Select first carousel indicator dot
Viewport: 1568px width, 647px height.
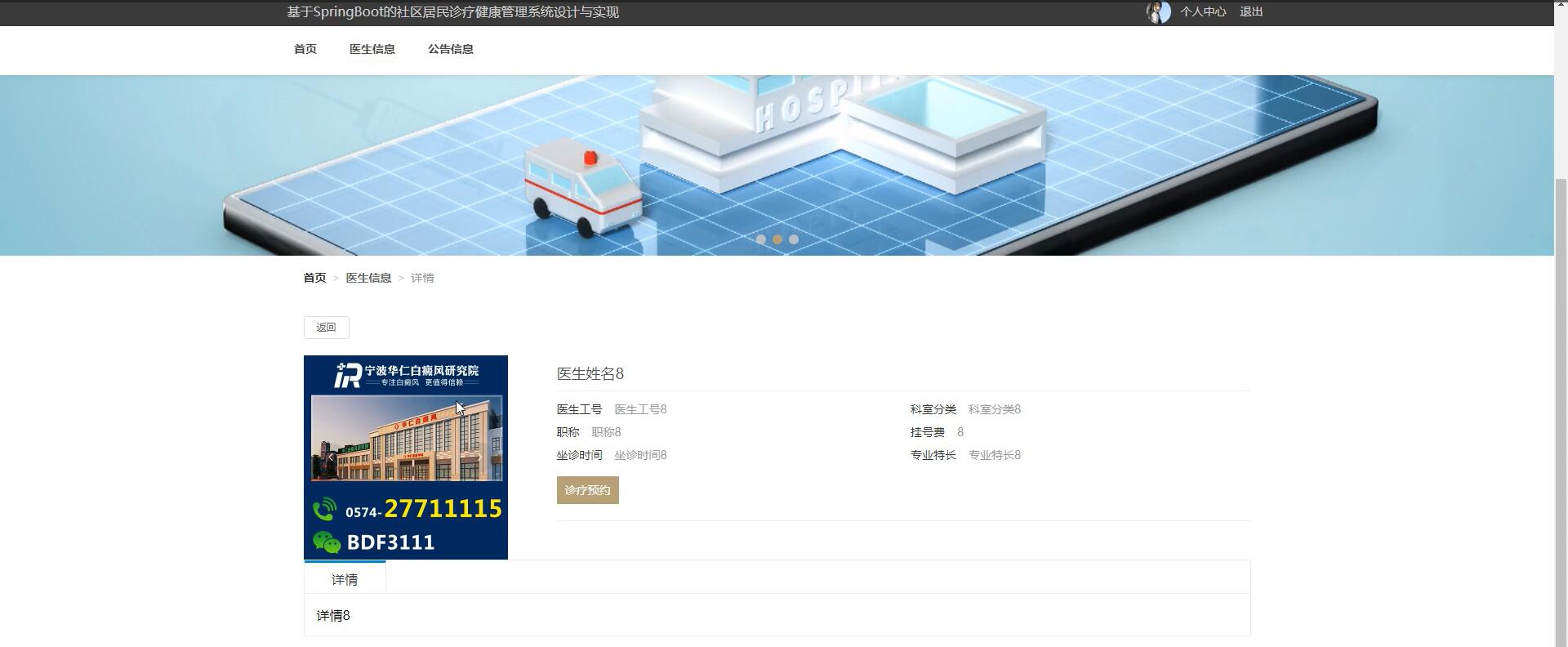pos(761,239)
